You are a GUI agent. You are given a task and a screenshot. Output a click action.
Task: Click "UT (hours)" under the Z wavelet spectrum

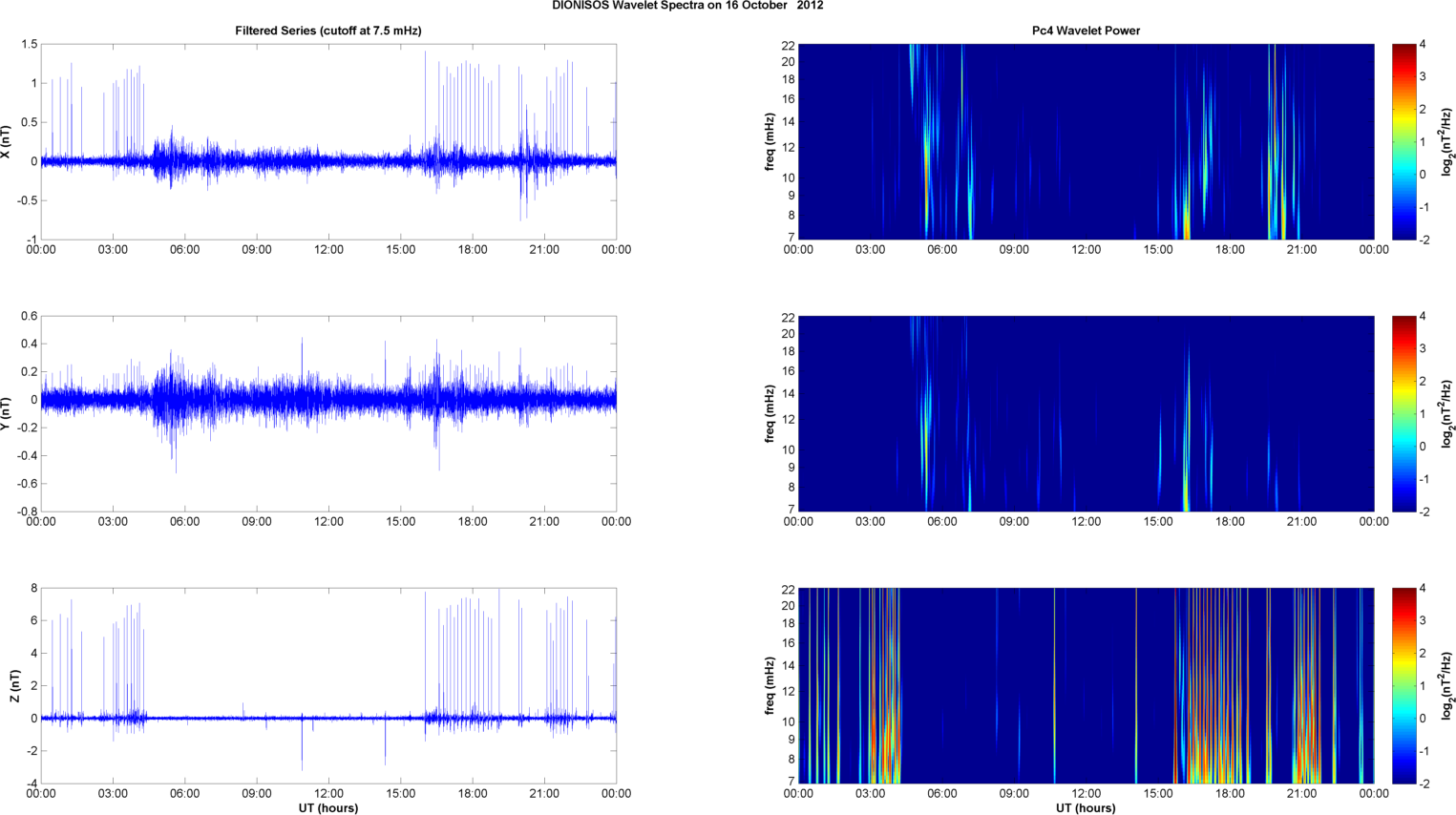click(1086, 808)
